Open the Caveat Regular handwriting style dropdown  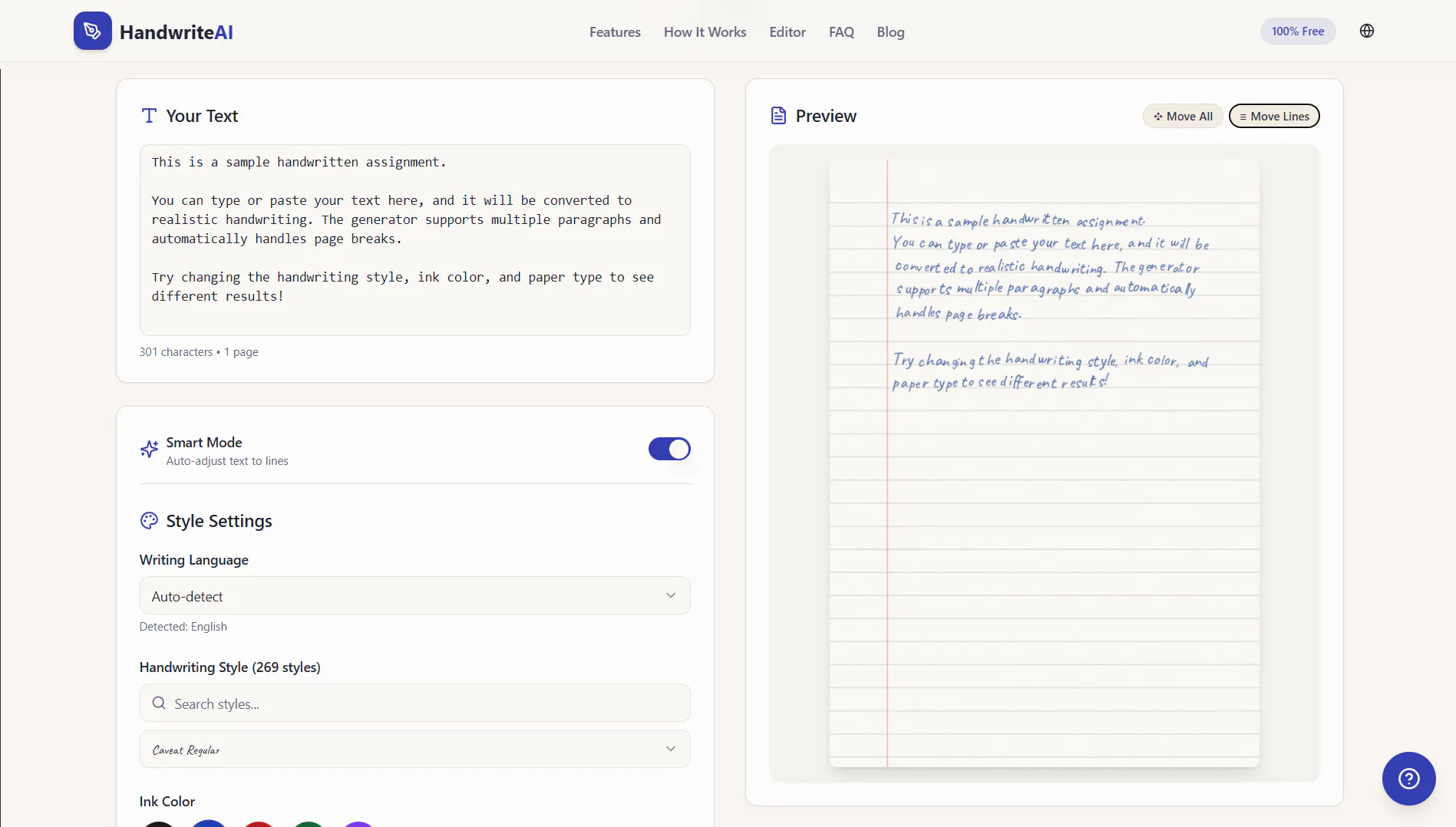click(415, 750)
